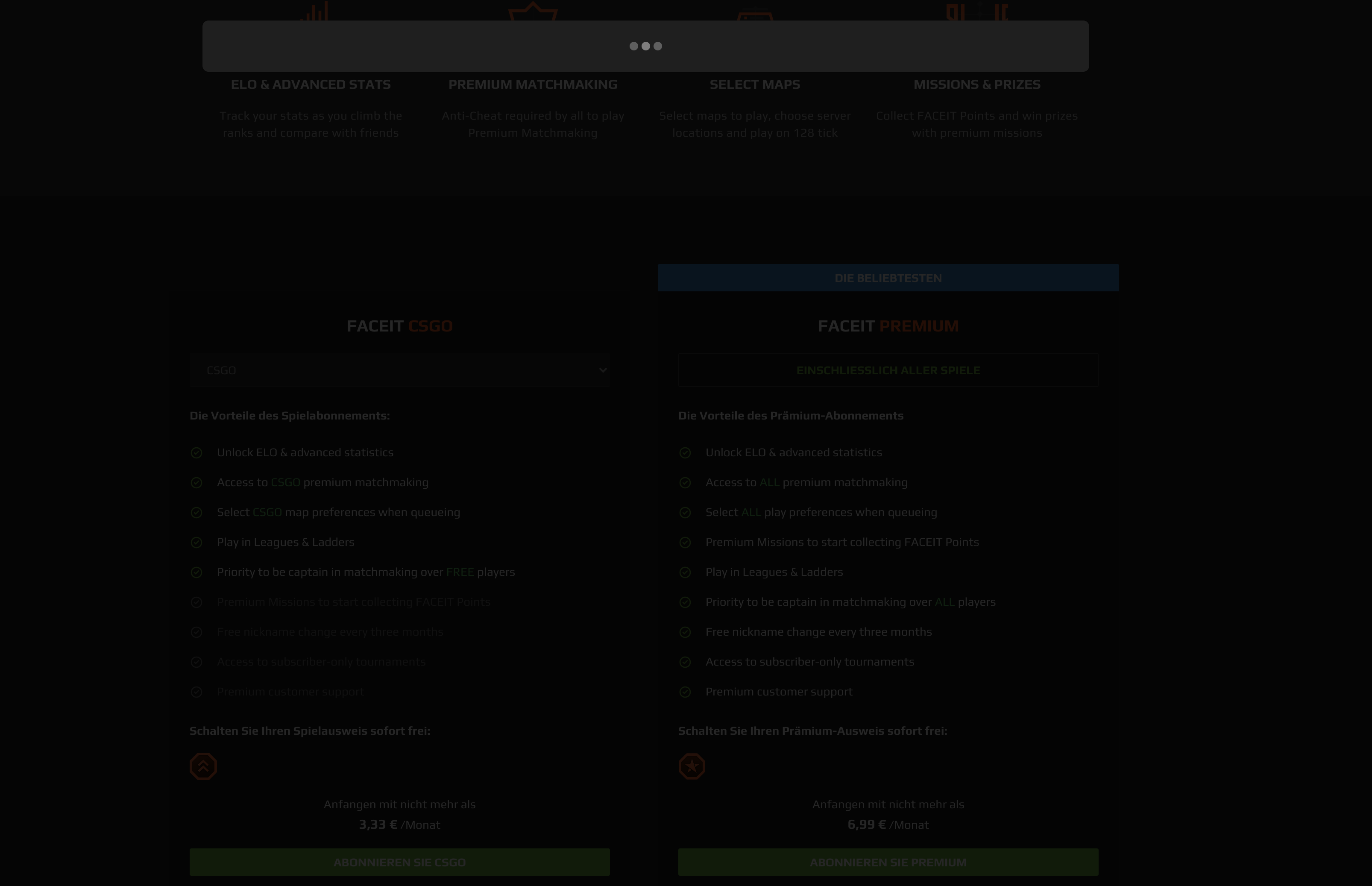Click 'Select maps to play, choose server' description
Screen dimensions: 1372x886
[755, 124]
